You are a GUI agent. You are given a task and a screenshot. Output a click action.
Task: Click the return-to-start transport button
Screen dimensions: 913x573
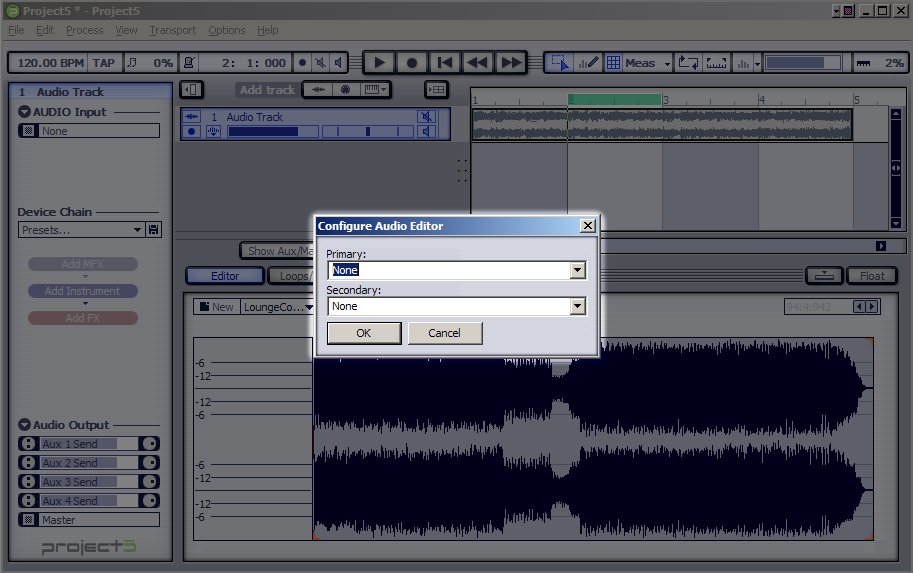[x=444, y=62]
